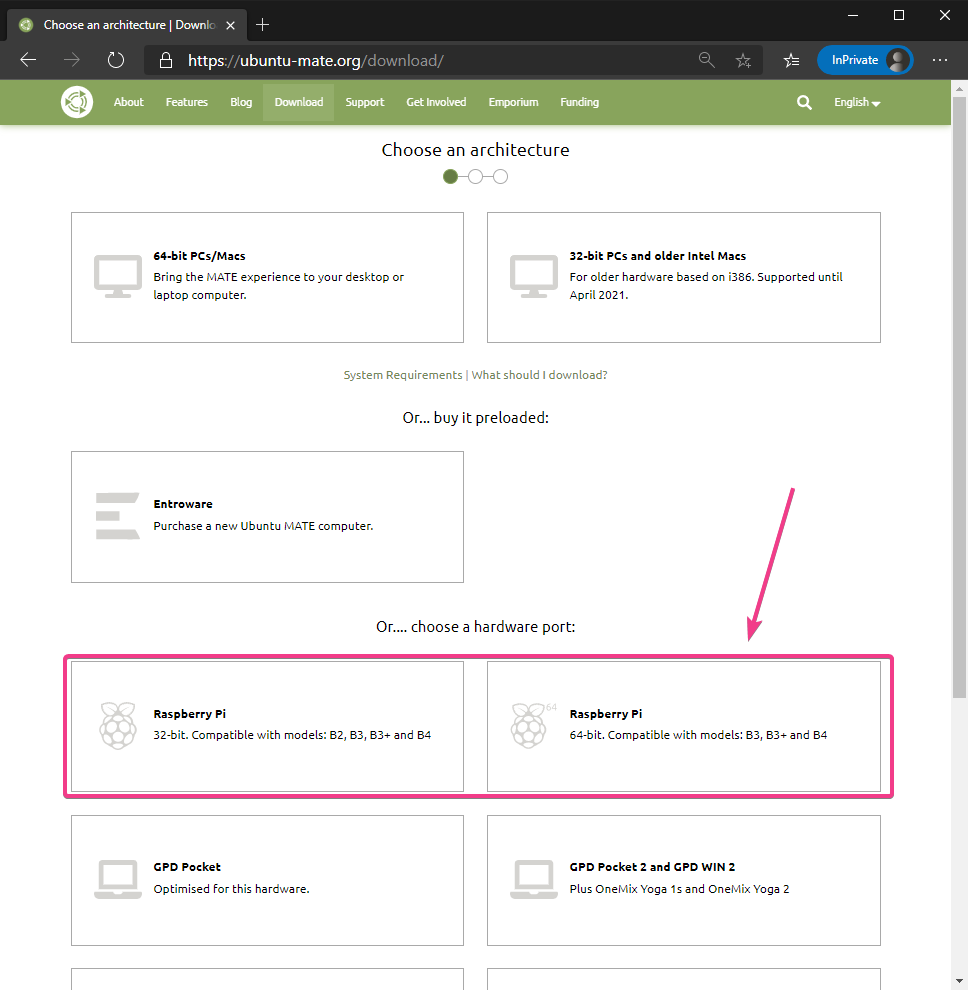The image size is (968, 990).
Task: Go to the Blog page
Action: click(x=241, y=102)
